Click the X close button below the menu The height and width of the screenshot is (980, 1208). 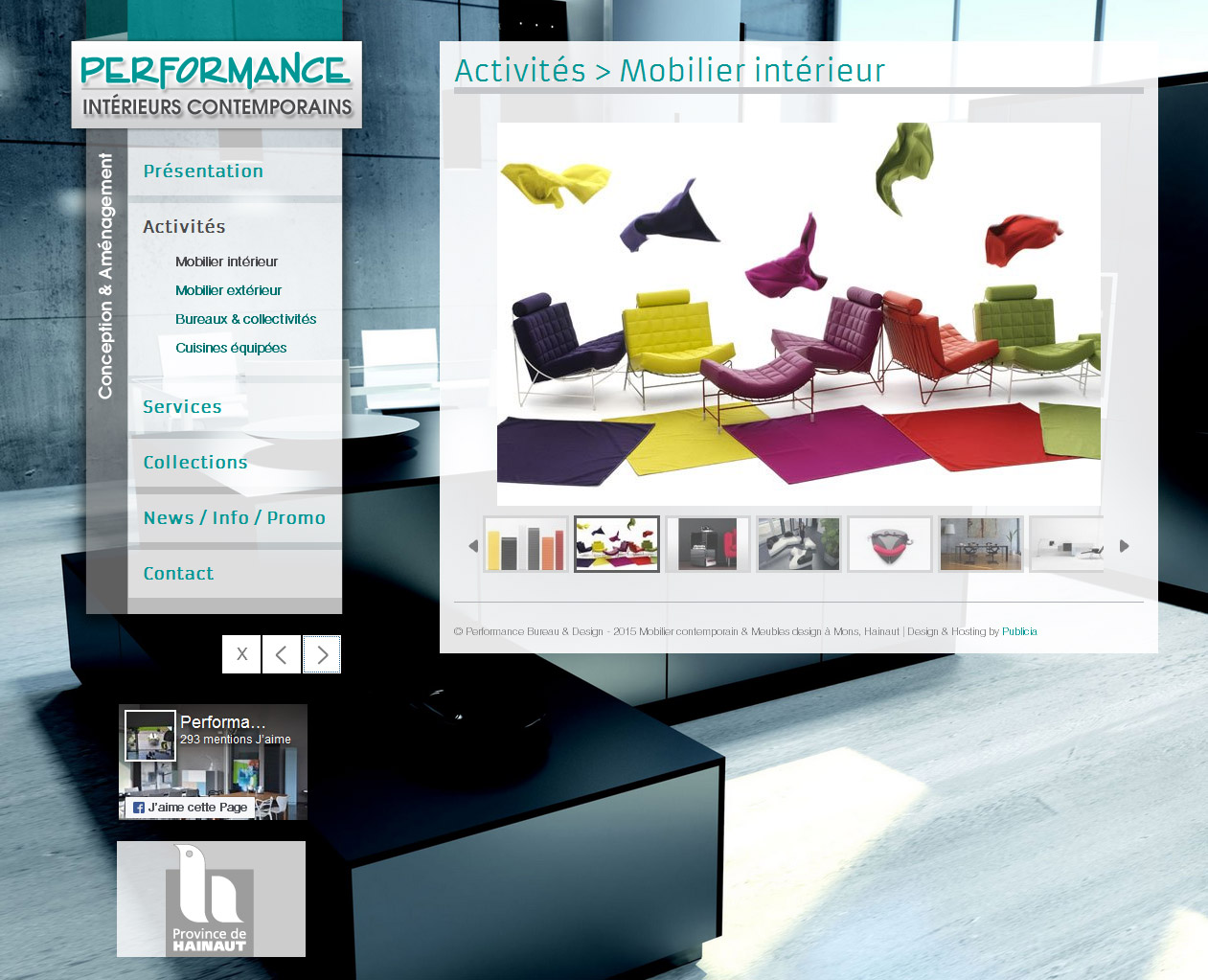pos(241,654)
